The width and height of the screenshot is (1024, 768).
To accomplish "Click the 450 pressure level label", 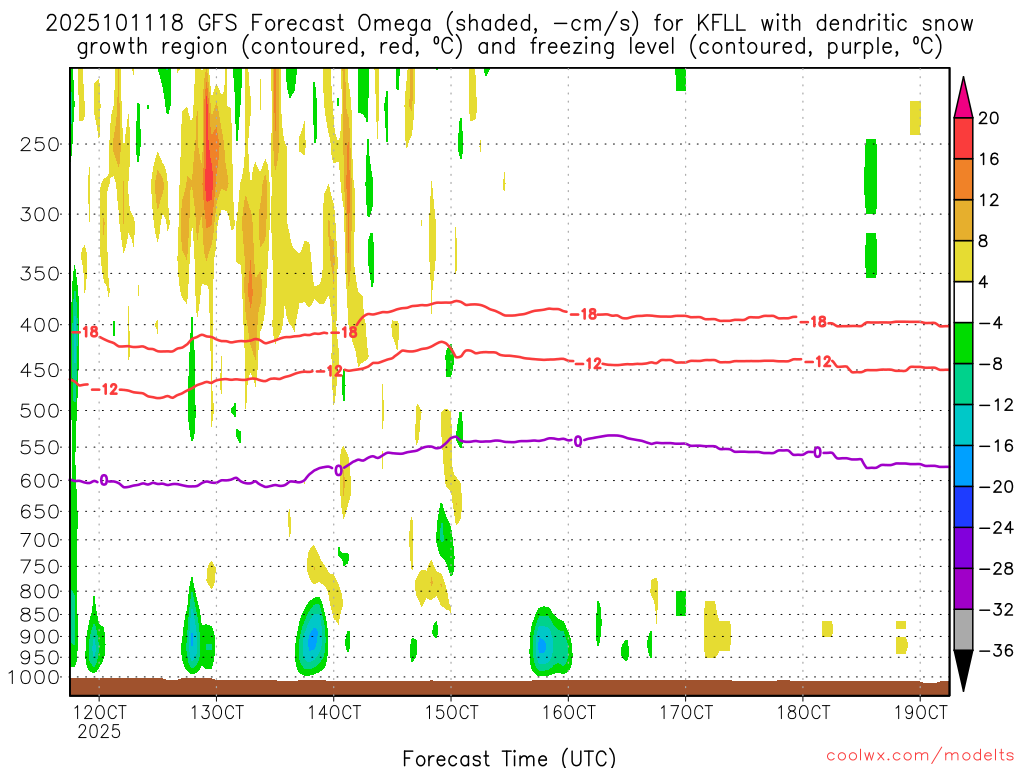I will point(40,370).
